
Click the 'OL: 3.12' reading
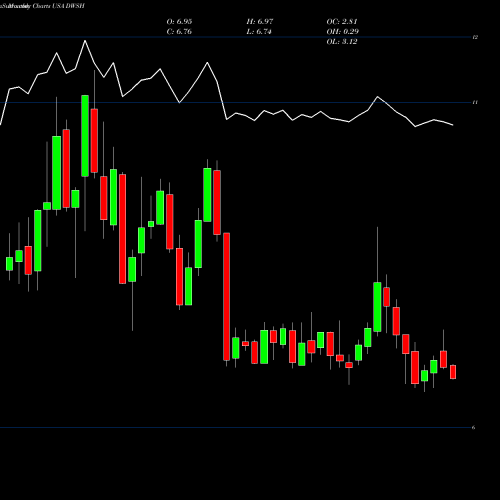point(342,42)
